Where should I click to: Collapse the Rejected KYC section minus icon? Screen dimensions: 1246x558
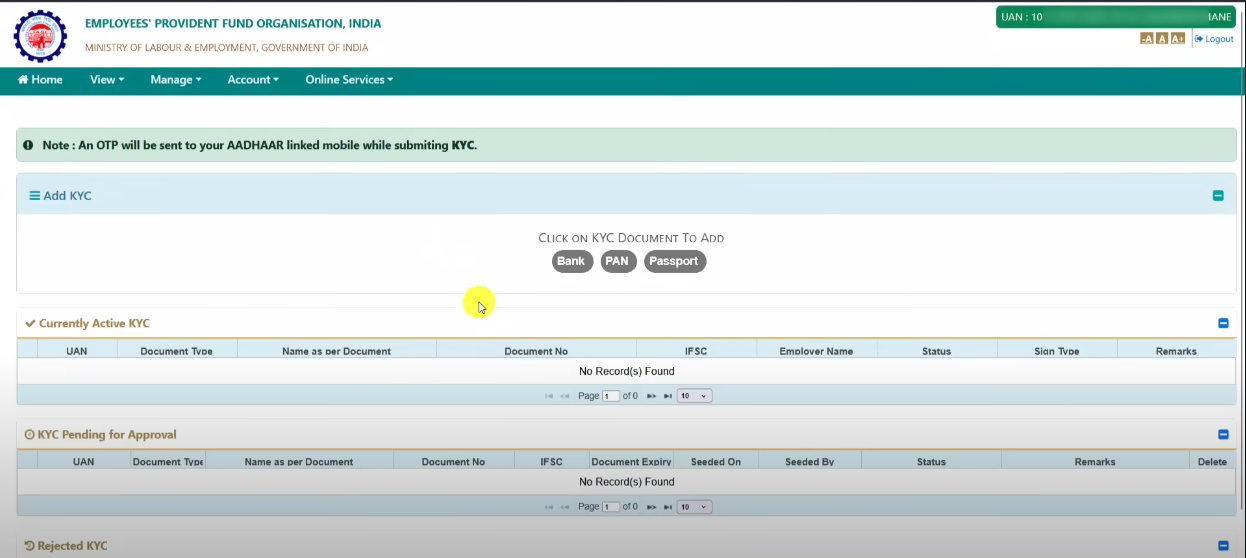click(1223, 546)
